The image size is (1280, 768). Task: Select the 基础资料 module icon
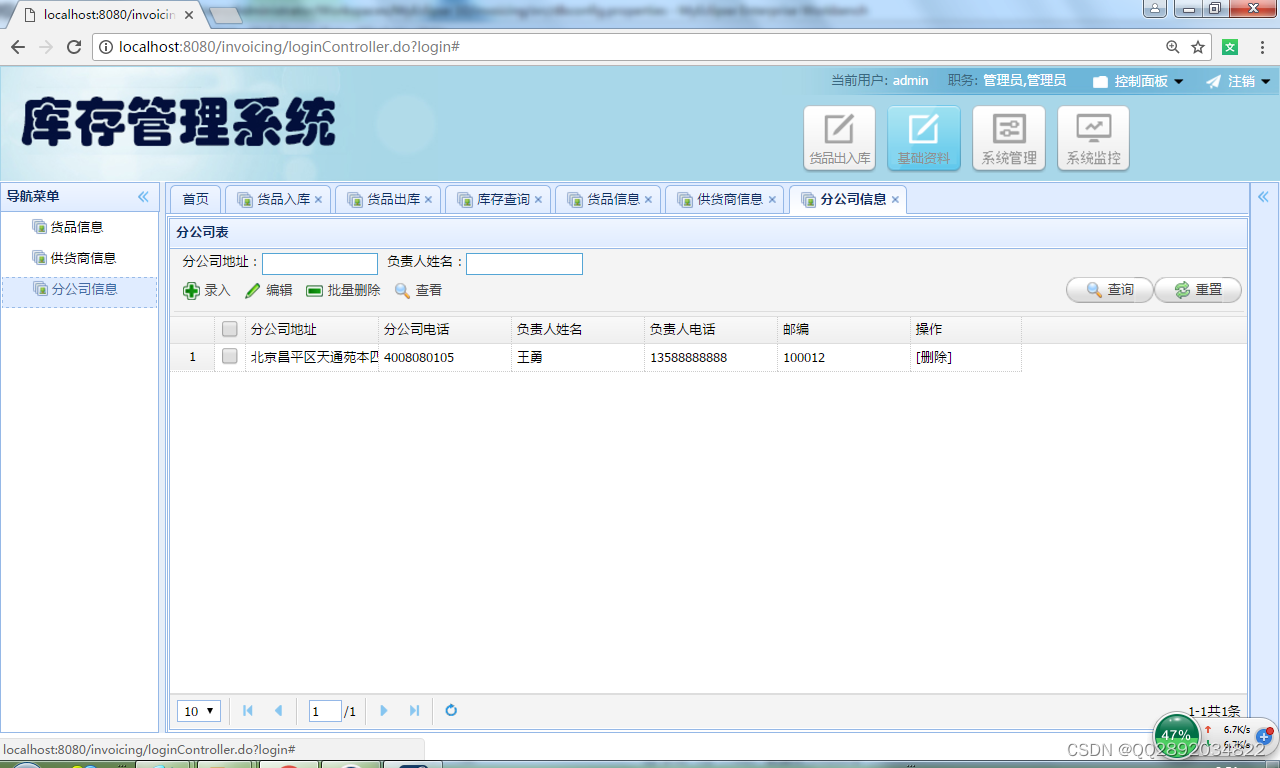pos(923,137)
